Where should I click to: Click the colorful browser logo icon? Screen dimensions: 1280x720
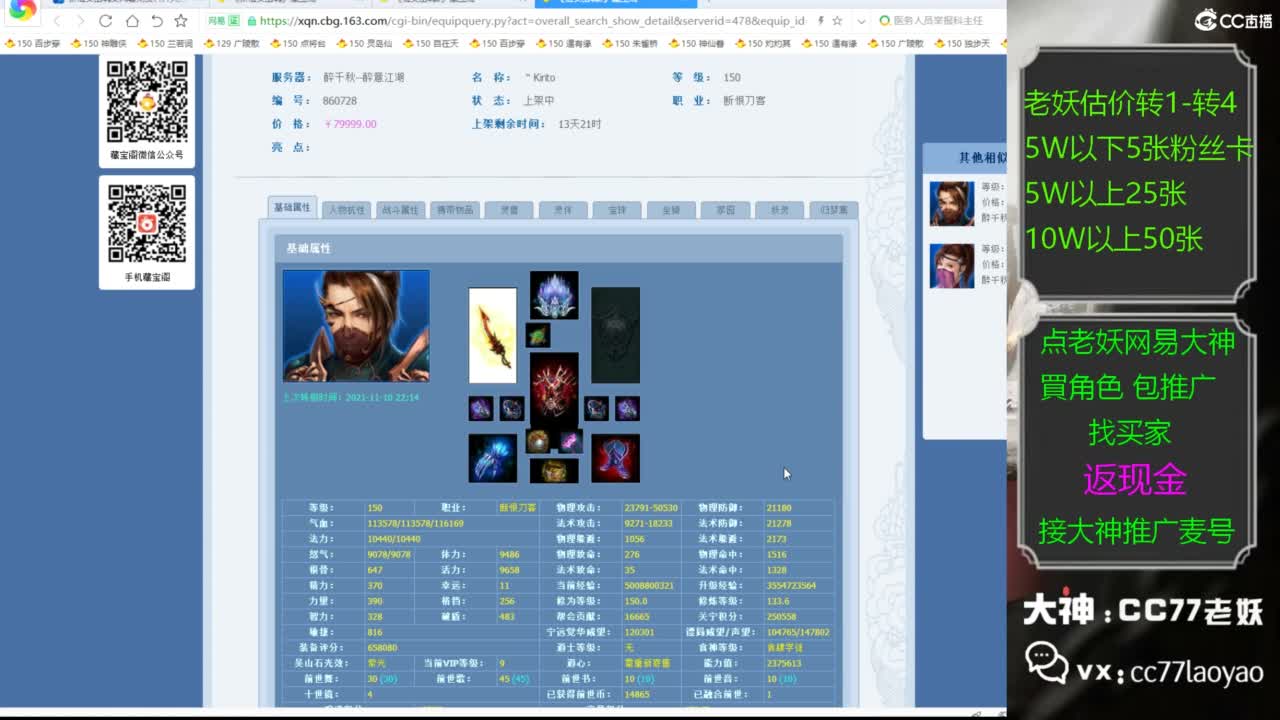22,10
